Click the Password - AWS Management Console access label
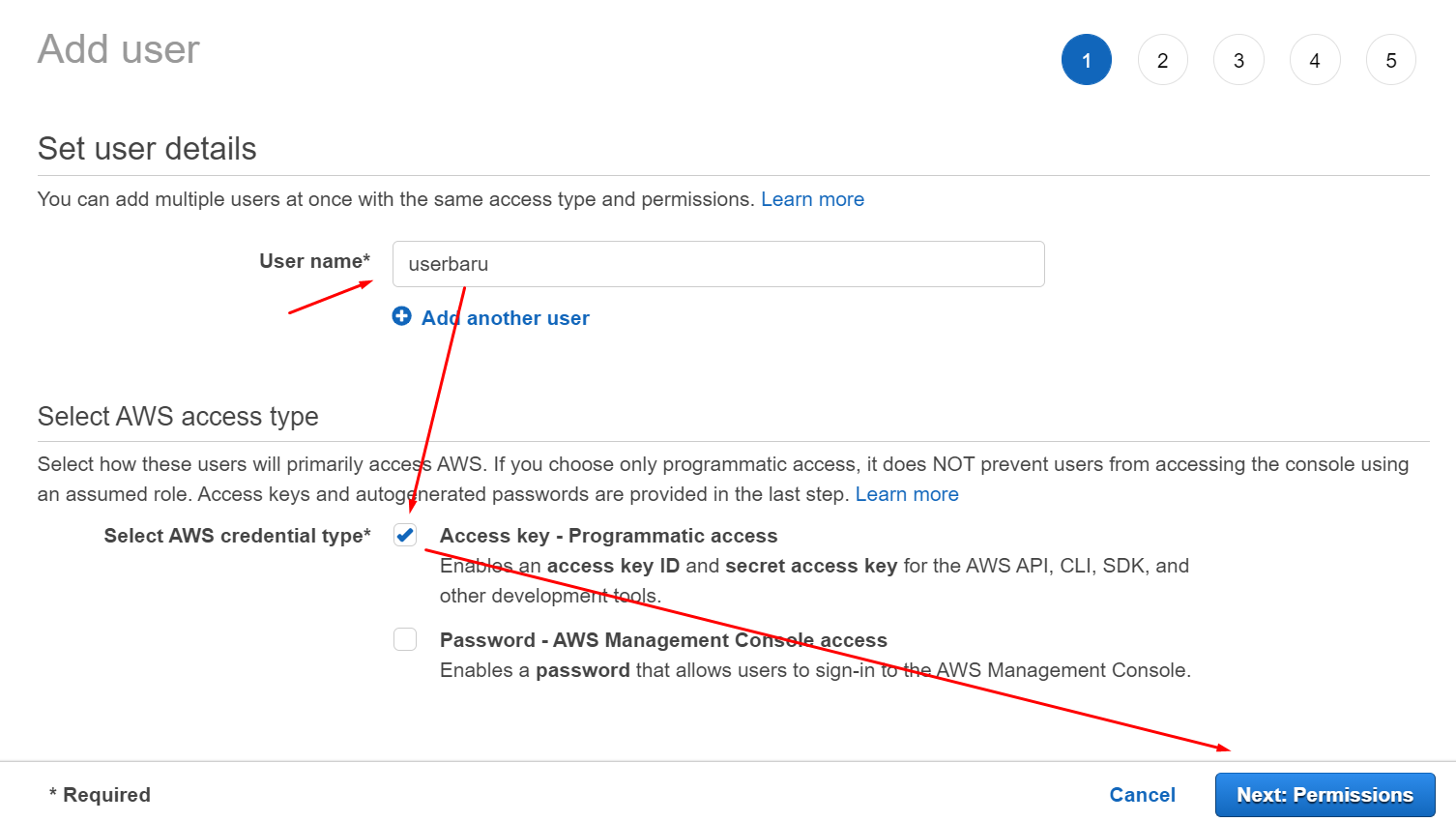Image resolution: width=1456 pixels, height=822 pixels. 663,640
